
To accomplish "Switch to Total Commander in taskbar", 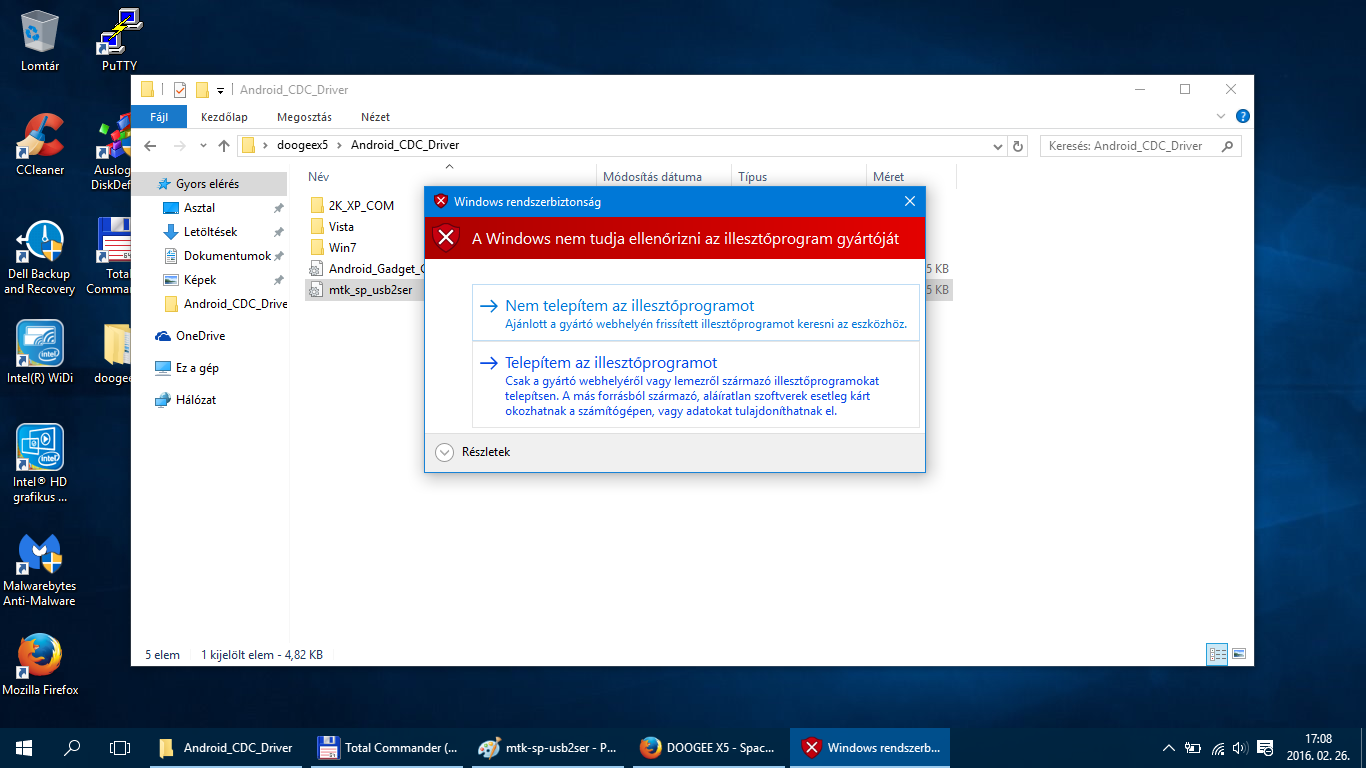I will 387,747.
